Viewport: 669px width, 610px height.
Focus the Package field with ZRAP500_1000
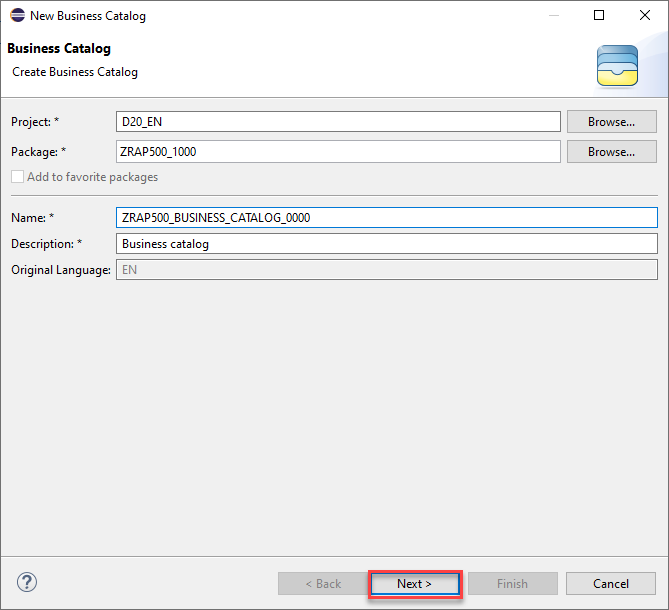(x=338, y=152)
